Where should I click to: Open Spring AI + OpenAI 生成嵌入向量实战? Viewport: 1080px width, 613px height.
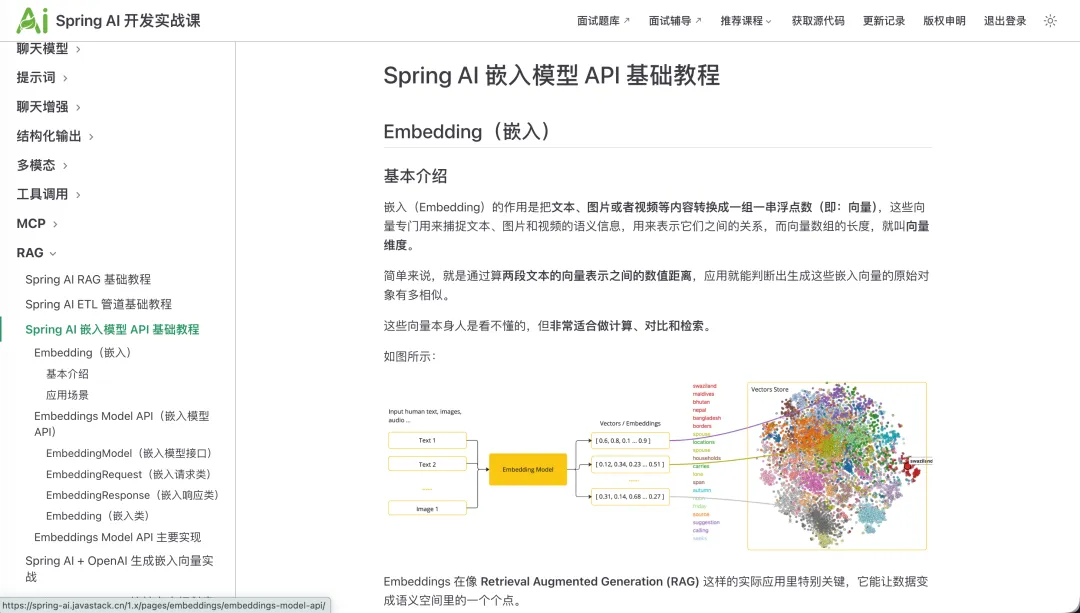tap(119, 569)
